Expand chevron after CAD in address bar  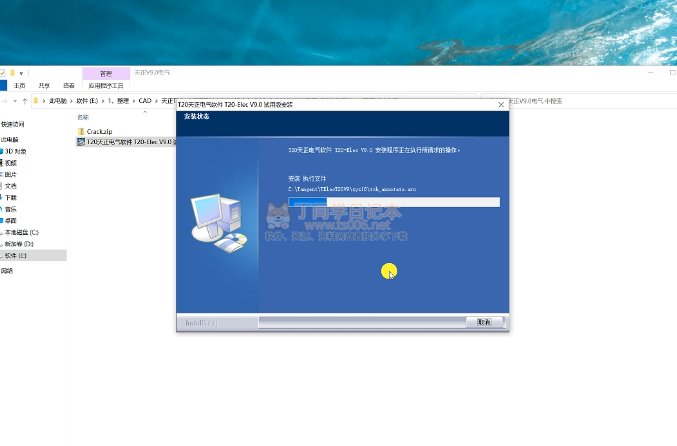click(157, 101)
